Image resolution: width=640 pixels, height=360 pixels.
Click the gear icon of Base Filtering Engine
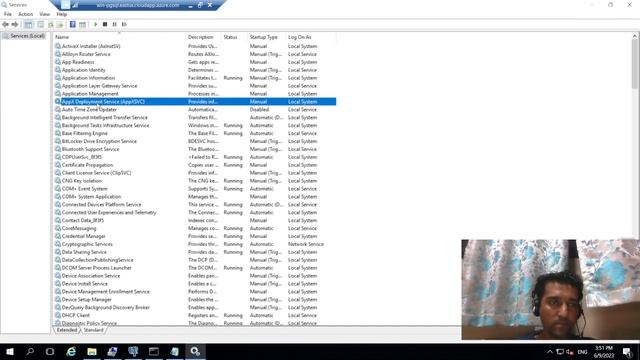tap(58, 133)
